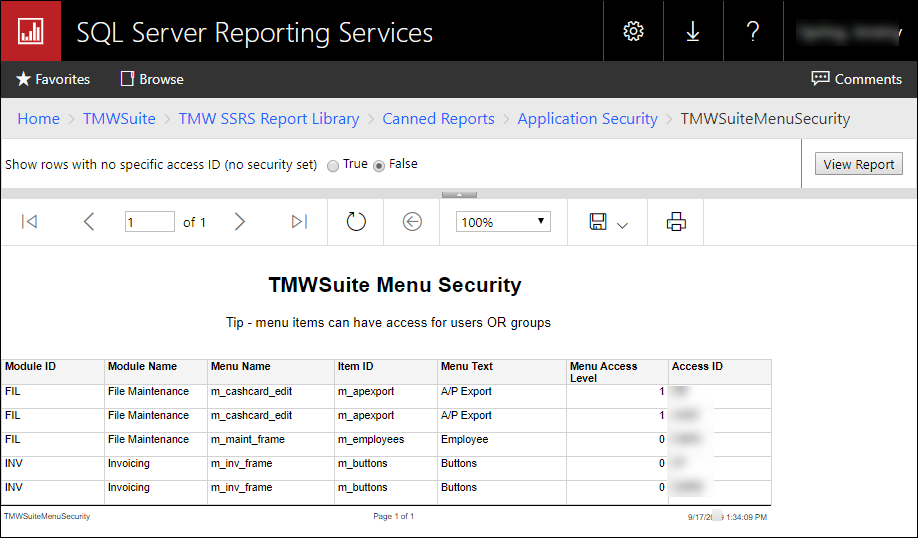918x538 pixels.
Task: Click the SSRS red chart logo icon
Action: point(30,31)
